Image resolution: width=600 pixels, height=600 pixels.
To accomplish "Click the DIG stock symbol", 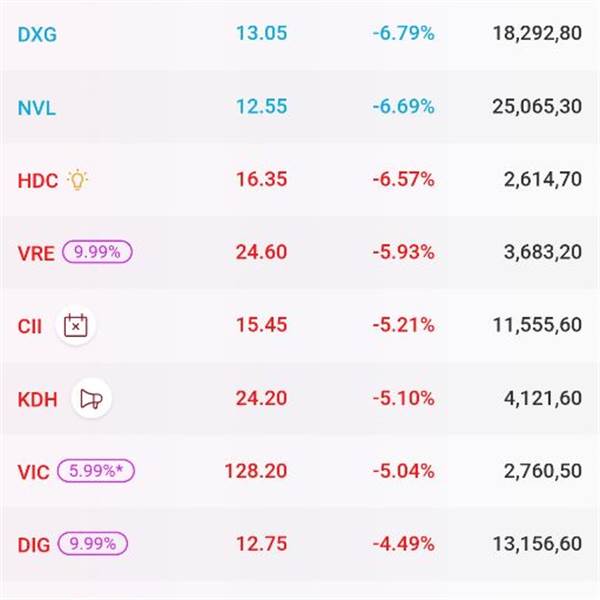I will (34, 545).
